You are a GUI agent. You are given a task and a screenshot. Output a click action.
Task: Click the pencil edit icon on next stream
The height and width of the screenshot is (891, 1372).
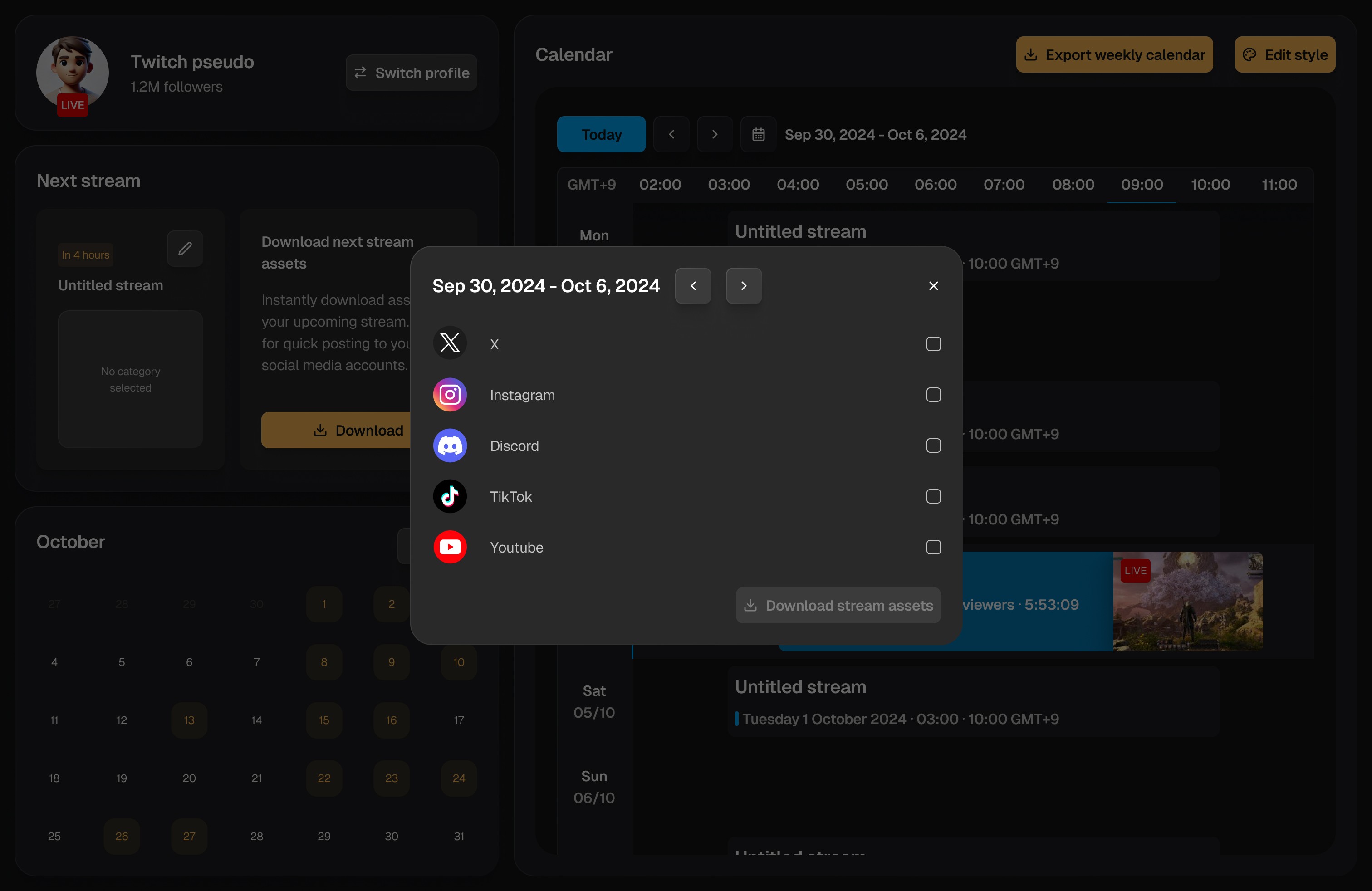tap(185, 249)
